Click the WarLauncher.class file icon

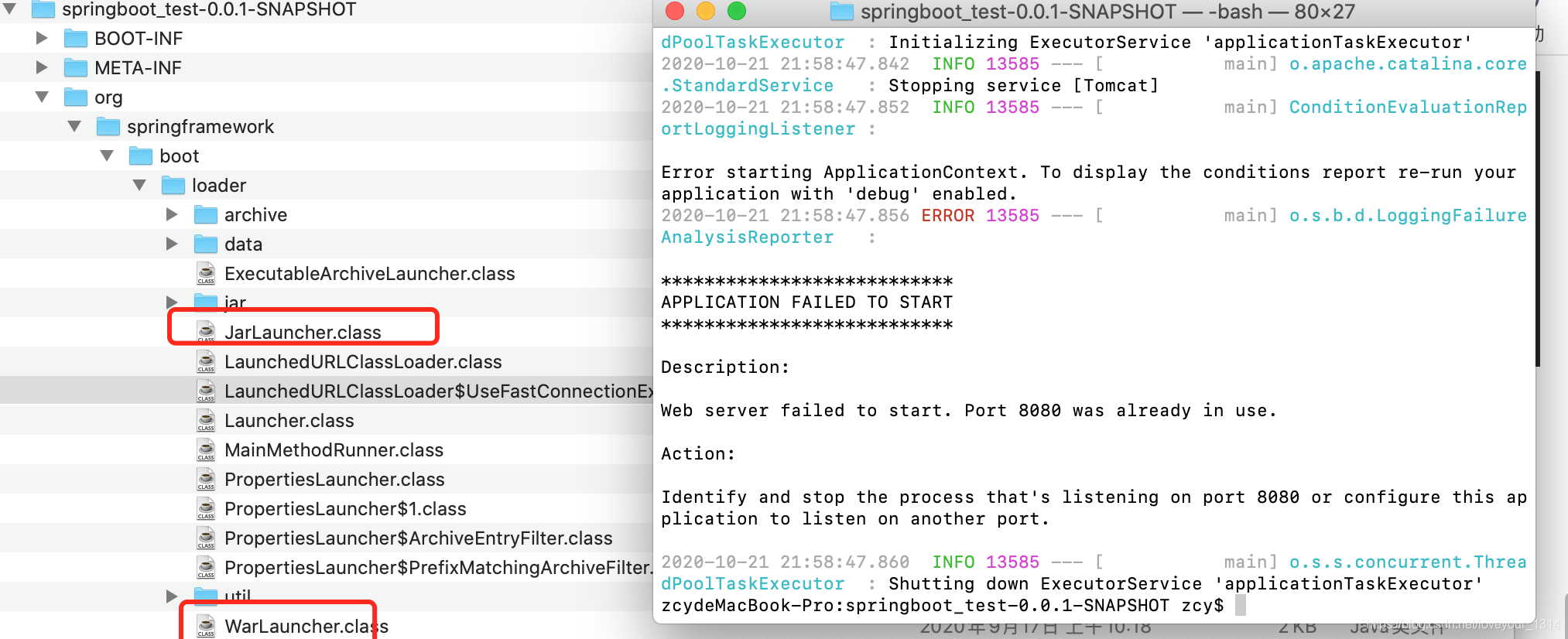(x=206, y=626)
